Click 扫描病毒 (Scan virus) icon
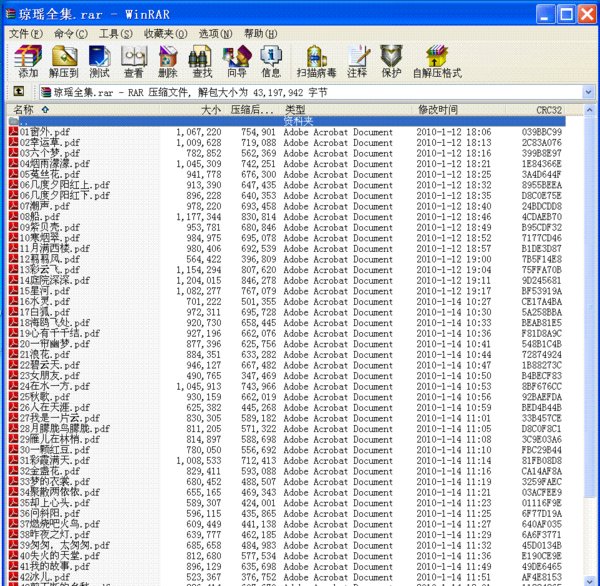600x586 pixels. click(x=316, y=61)
